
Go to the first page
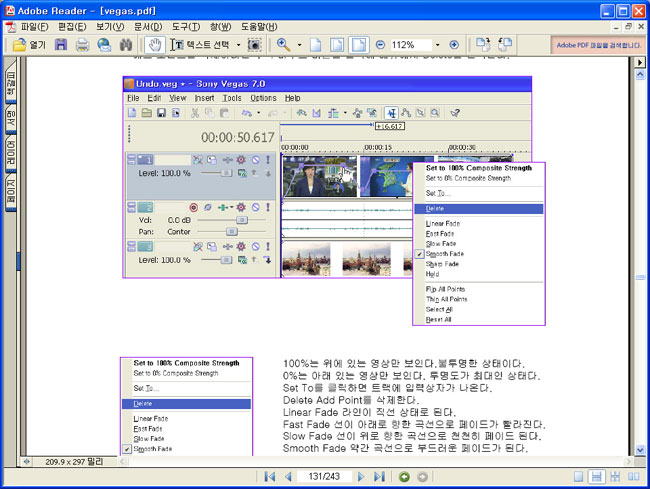point(270,477)
